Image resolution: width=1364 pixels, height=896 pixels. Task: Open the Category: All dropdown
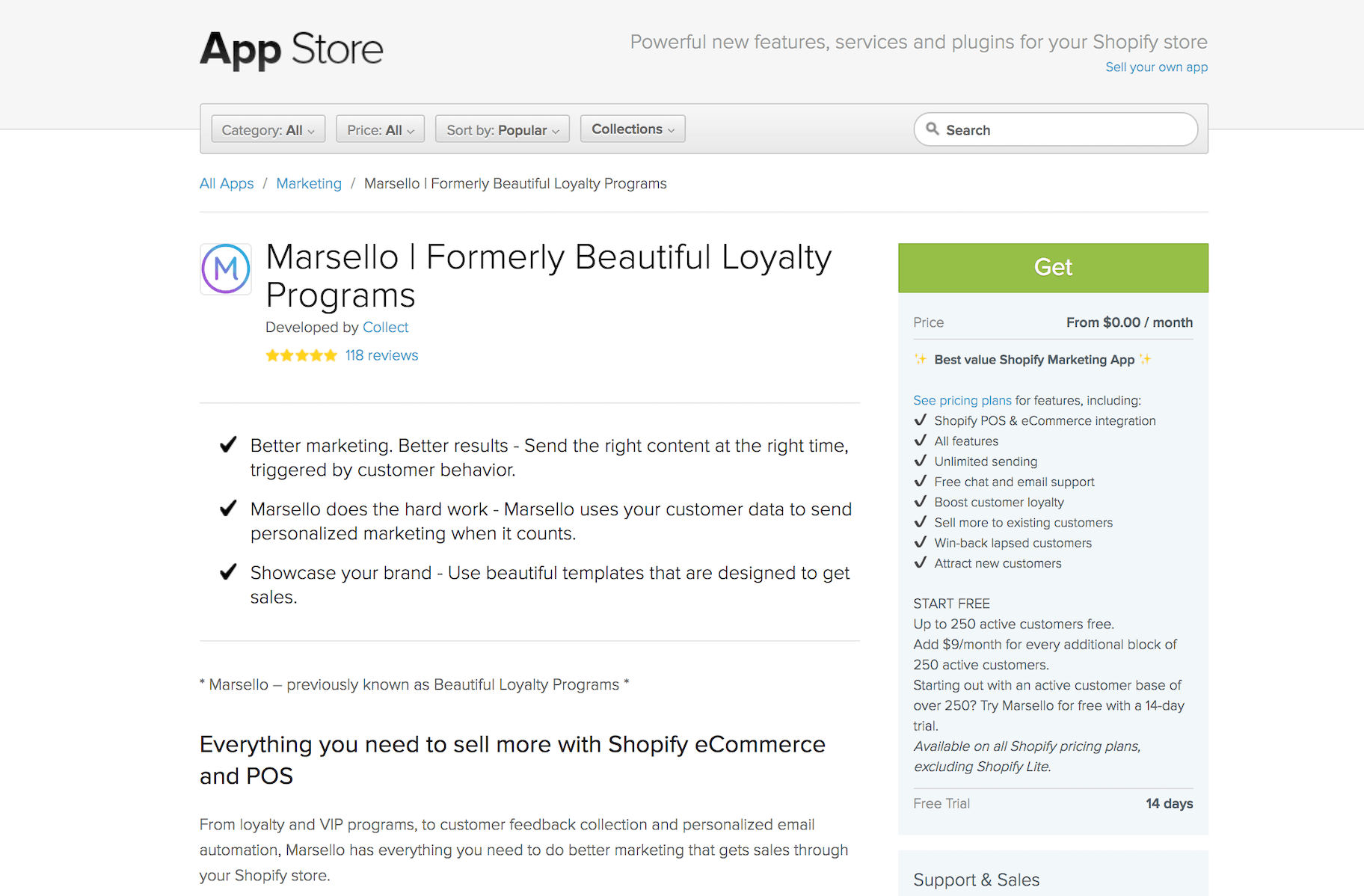point(268,129)
